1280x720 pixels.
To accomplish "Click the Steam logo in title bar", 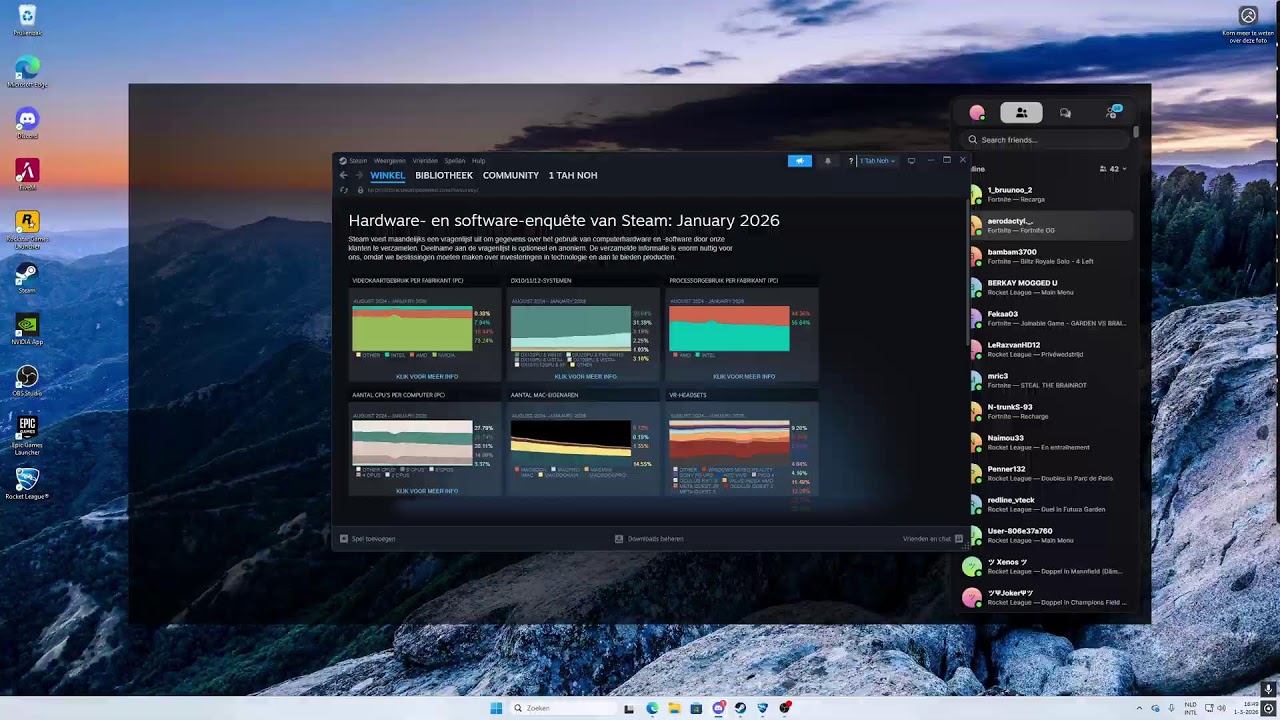I will coord(343,160).
